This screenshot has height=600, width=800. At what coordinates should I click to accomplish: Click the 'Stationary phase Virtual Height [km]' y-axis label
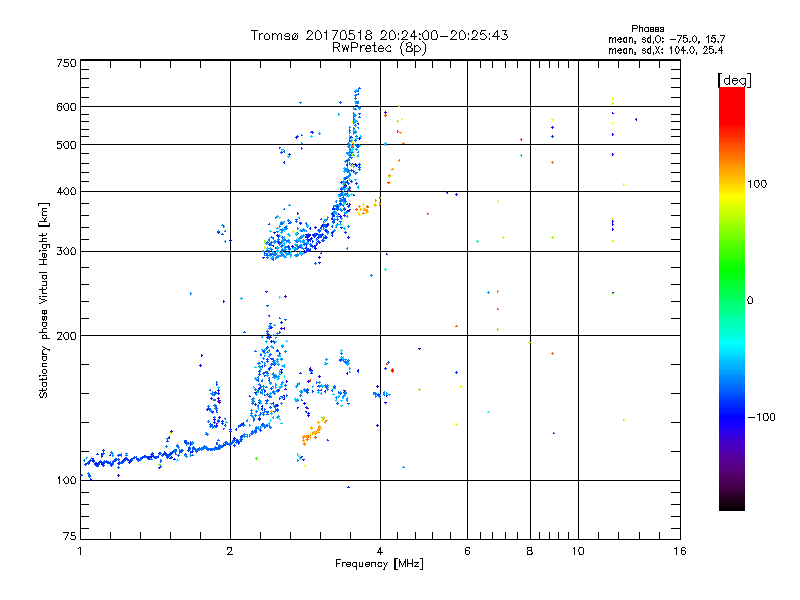pyautogui.click(x=44, y=300)
